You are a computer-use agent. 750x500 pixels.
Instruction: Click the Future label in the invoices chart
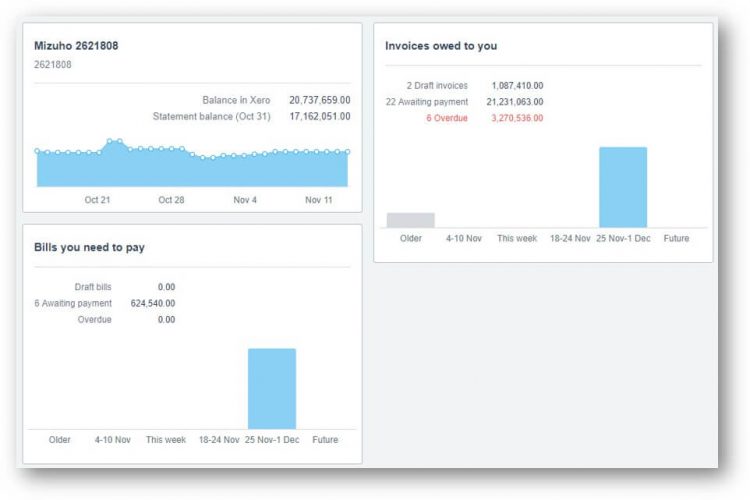[x=676, y=239]
